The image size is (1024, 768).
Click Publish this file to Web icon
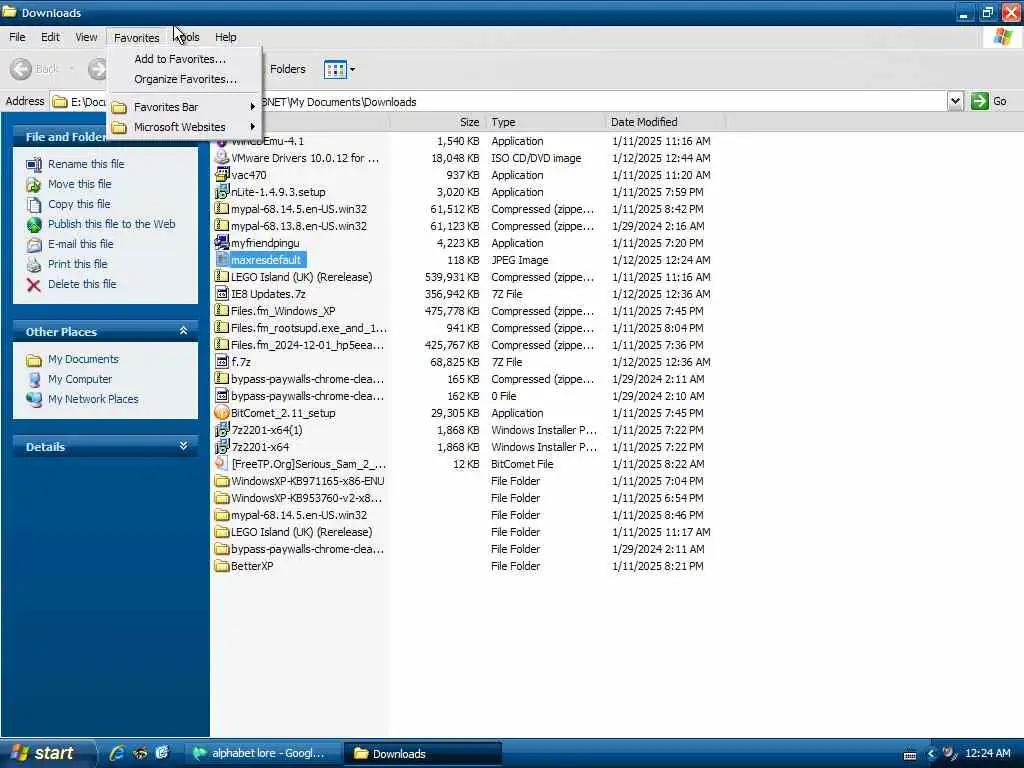click(x=34, y=225)
